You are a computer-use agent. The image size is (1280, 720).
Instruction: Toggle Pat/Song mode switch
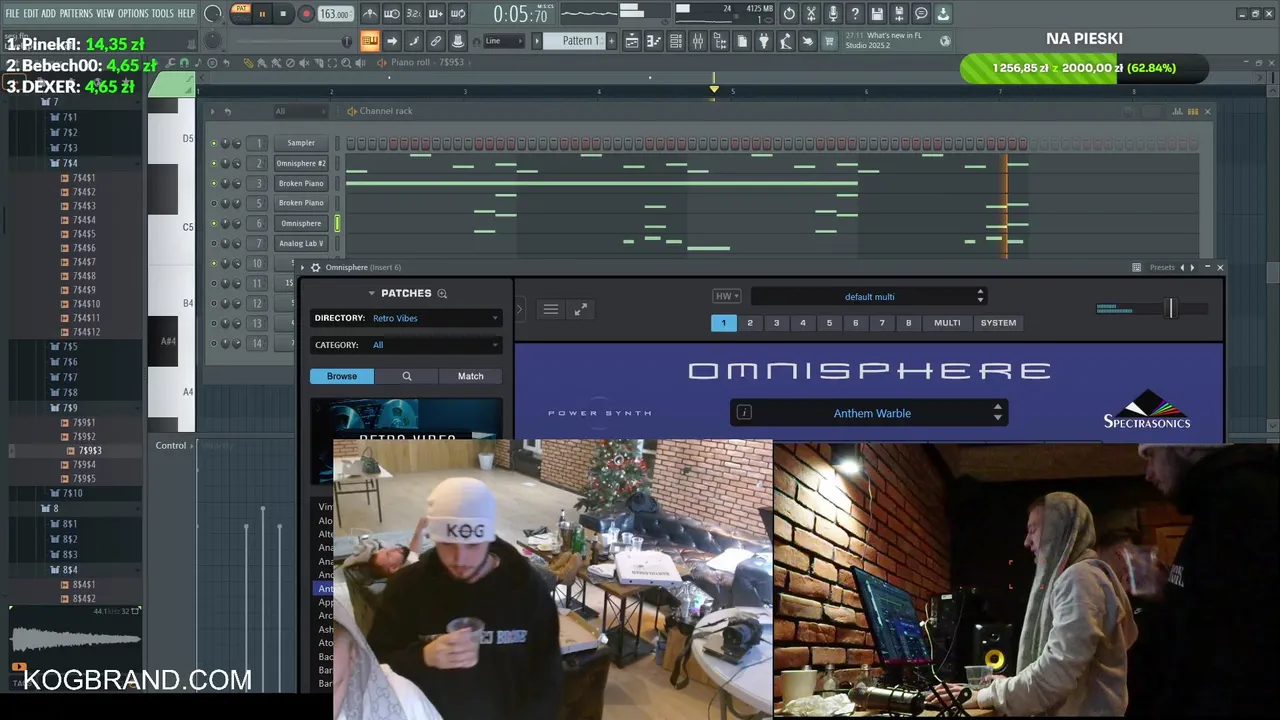(241, 13)
